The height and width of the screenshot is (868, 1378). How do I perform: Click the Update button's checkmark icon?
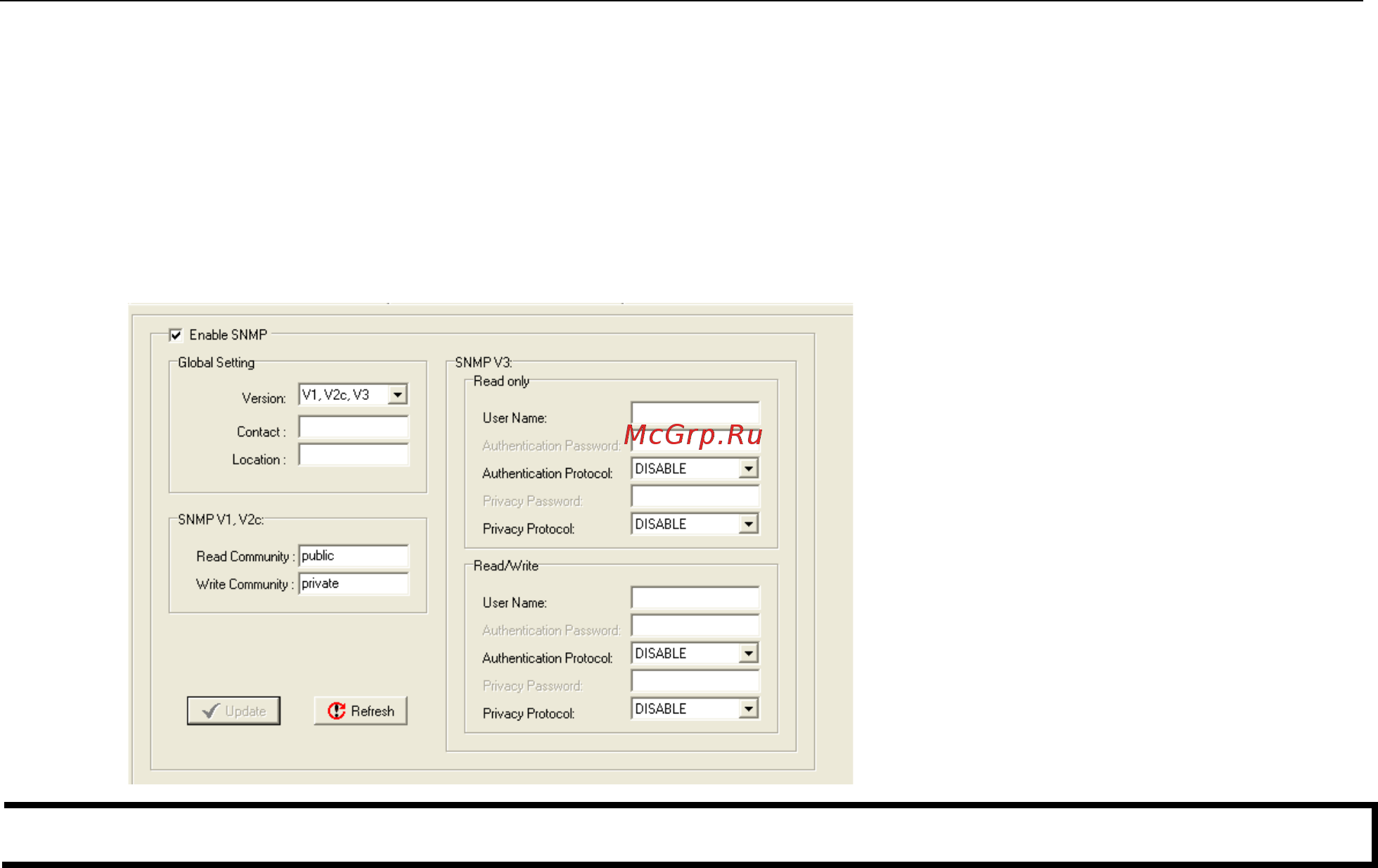pyautogui.click(x=211, y=711)
